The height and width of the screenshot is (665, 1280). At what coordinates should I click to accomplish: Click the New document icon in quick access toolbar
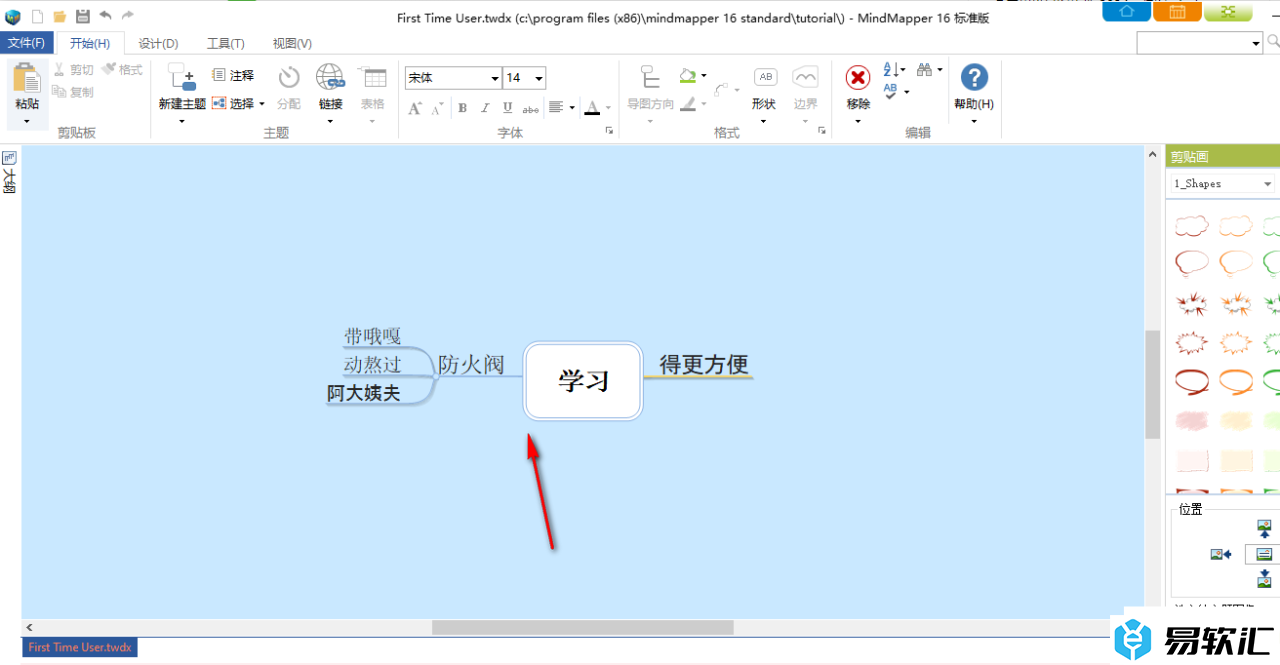(x=38, y=16)
